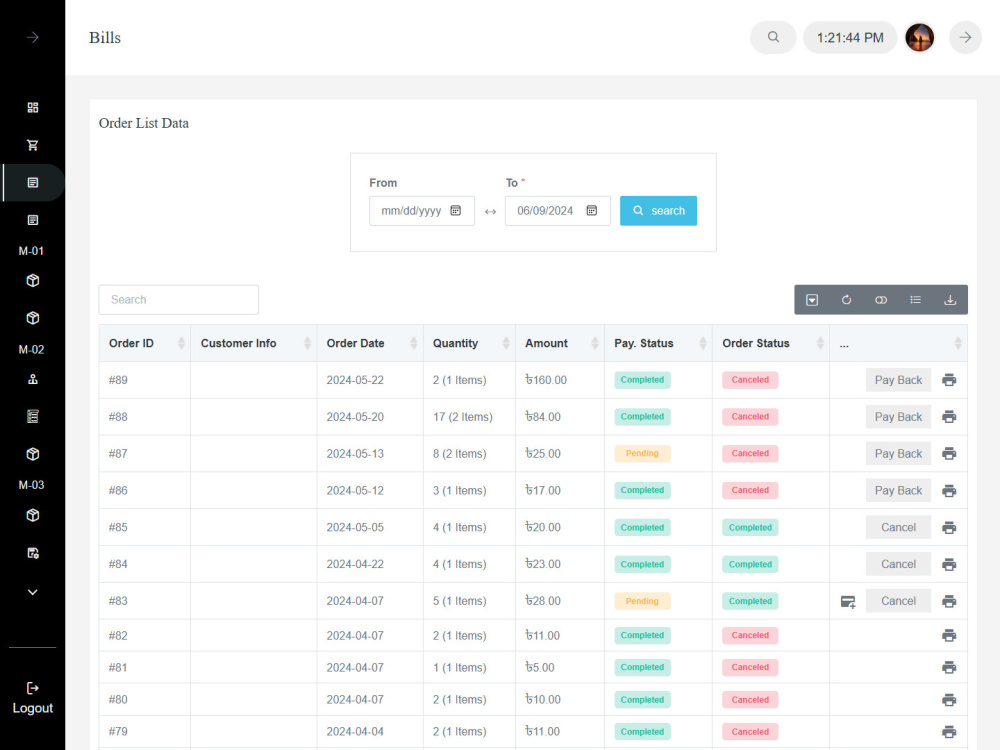1000x750 pixels.
Task: Click the blue search button
Action: pyautogui.click(x=658, y=210)
